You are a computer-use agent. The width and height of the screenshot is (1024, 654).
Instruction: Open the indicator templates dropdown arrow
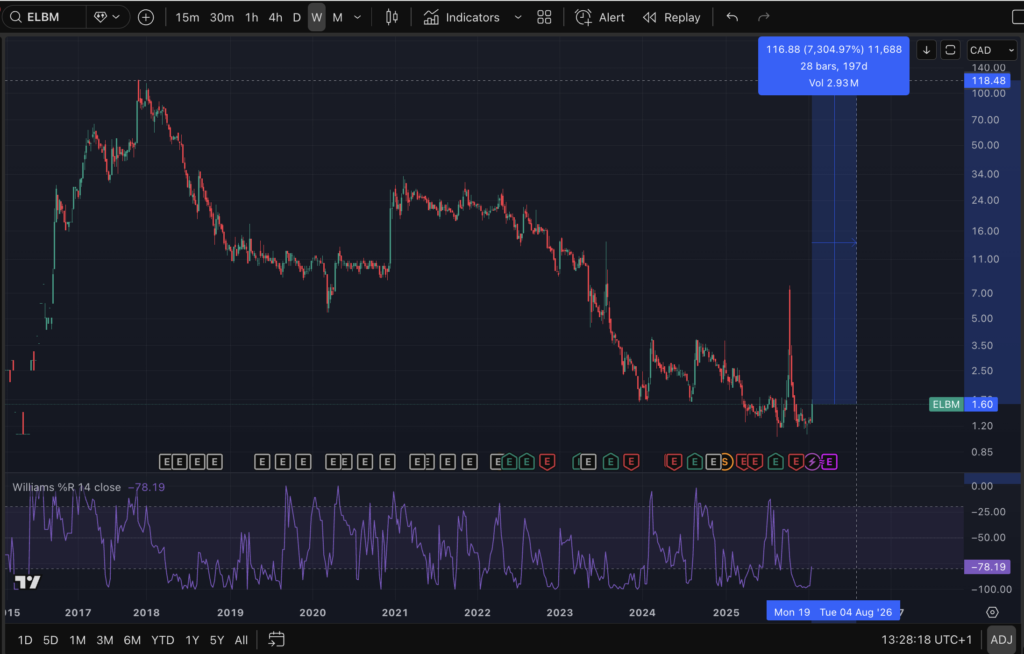click(x=517, y=17)
